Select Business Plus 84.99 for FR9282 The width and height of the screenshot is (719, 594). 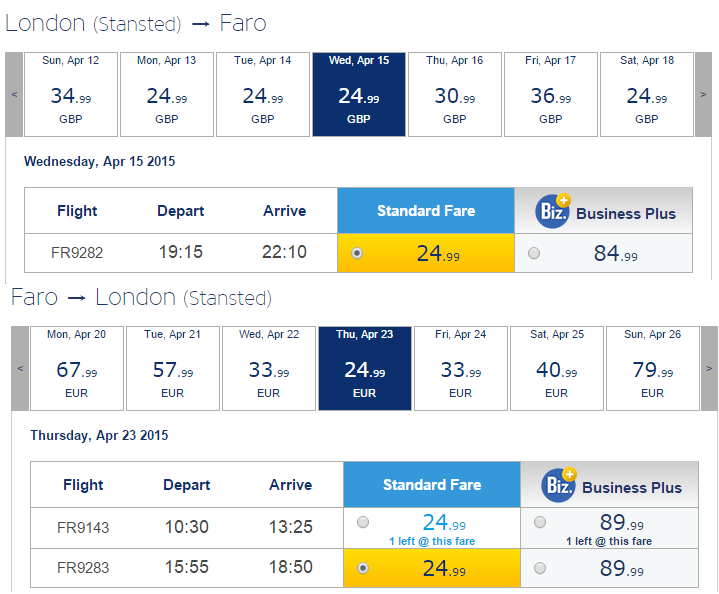click(534, 253)
